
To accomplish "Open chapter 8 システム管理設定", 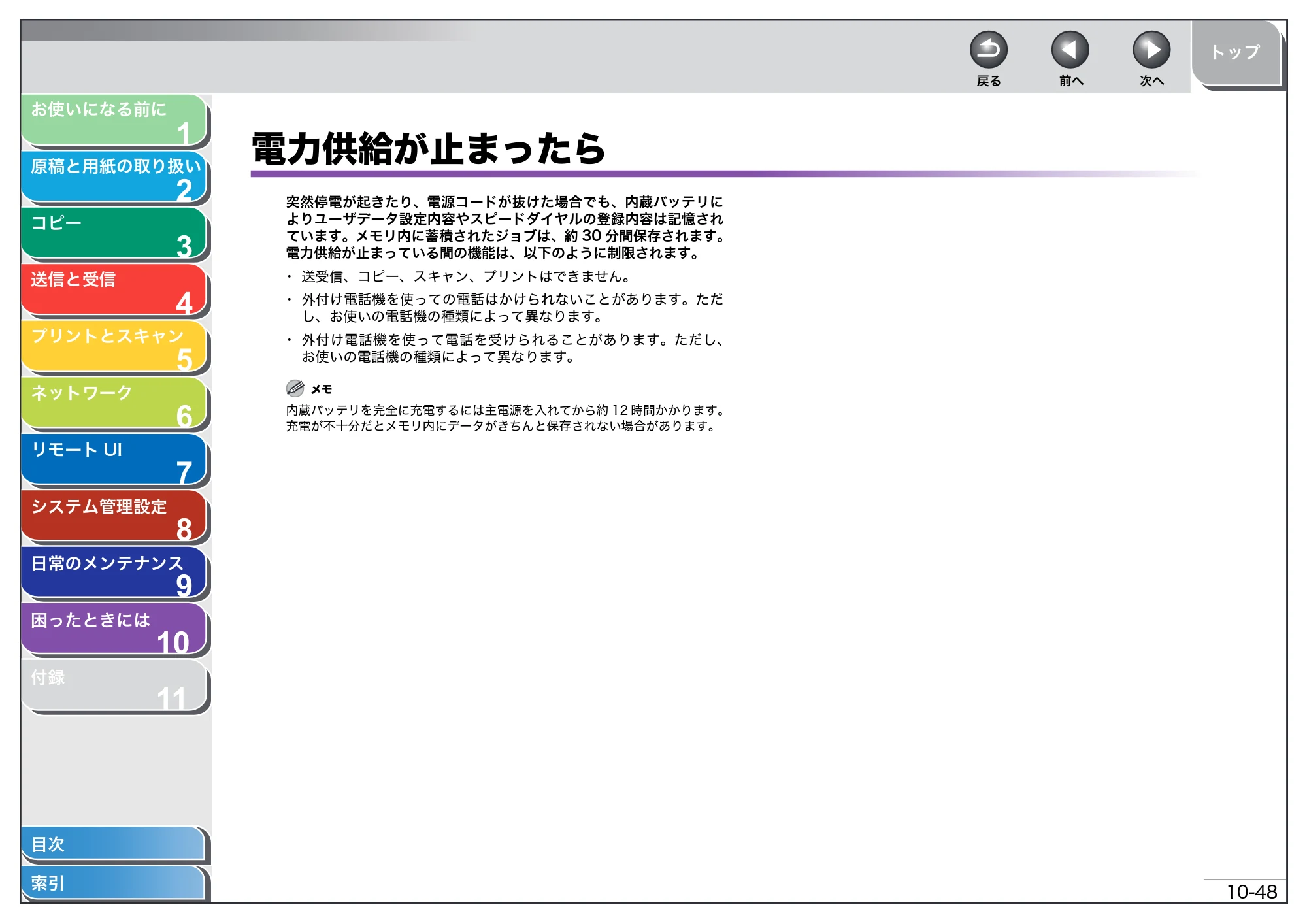I will point(114,517).
